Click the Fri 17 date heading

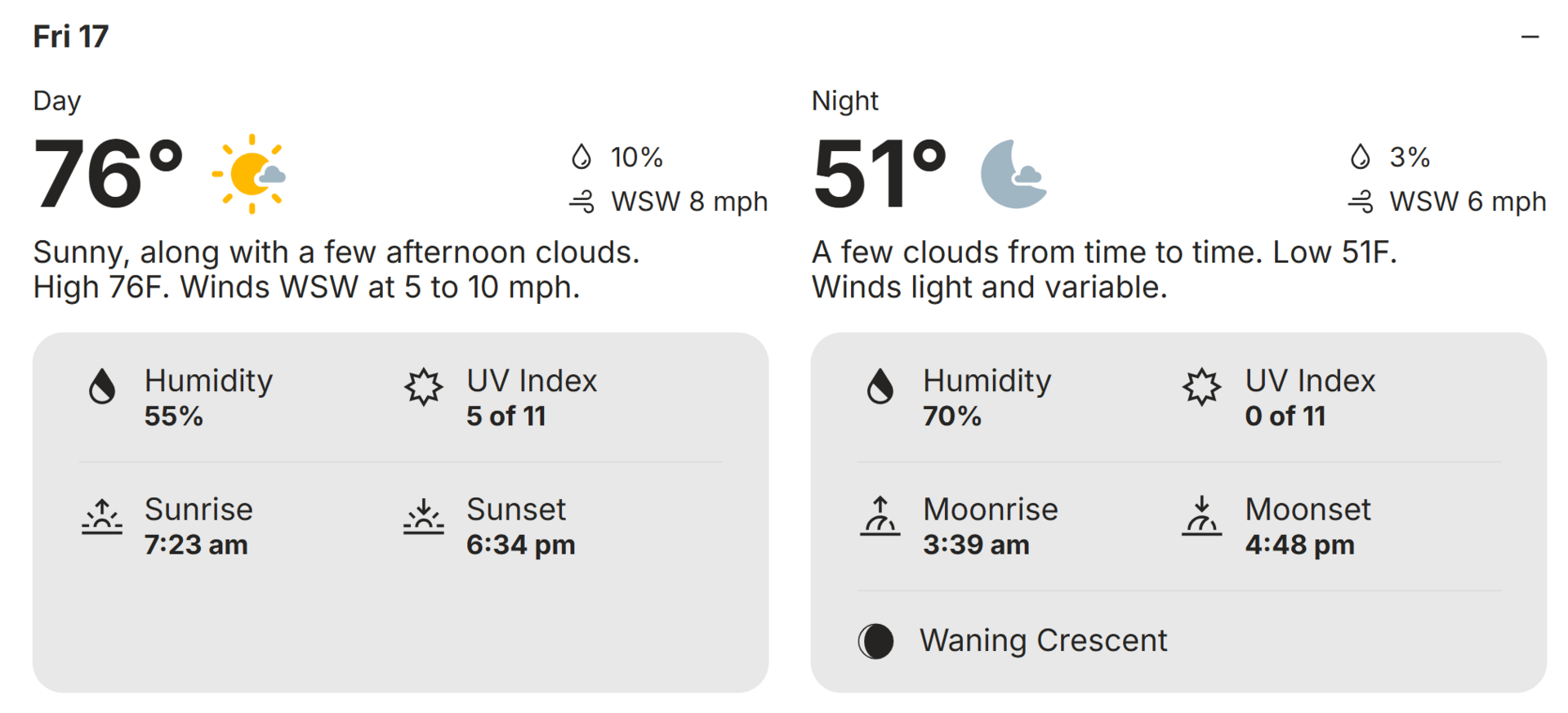pyautogui.click(x=71, y=37)
